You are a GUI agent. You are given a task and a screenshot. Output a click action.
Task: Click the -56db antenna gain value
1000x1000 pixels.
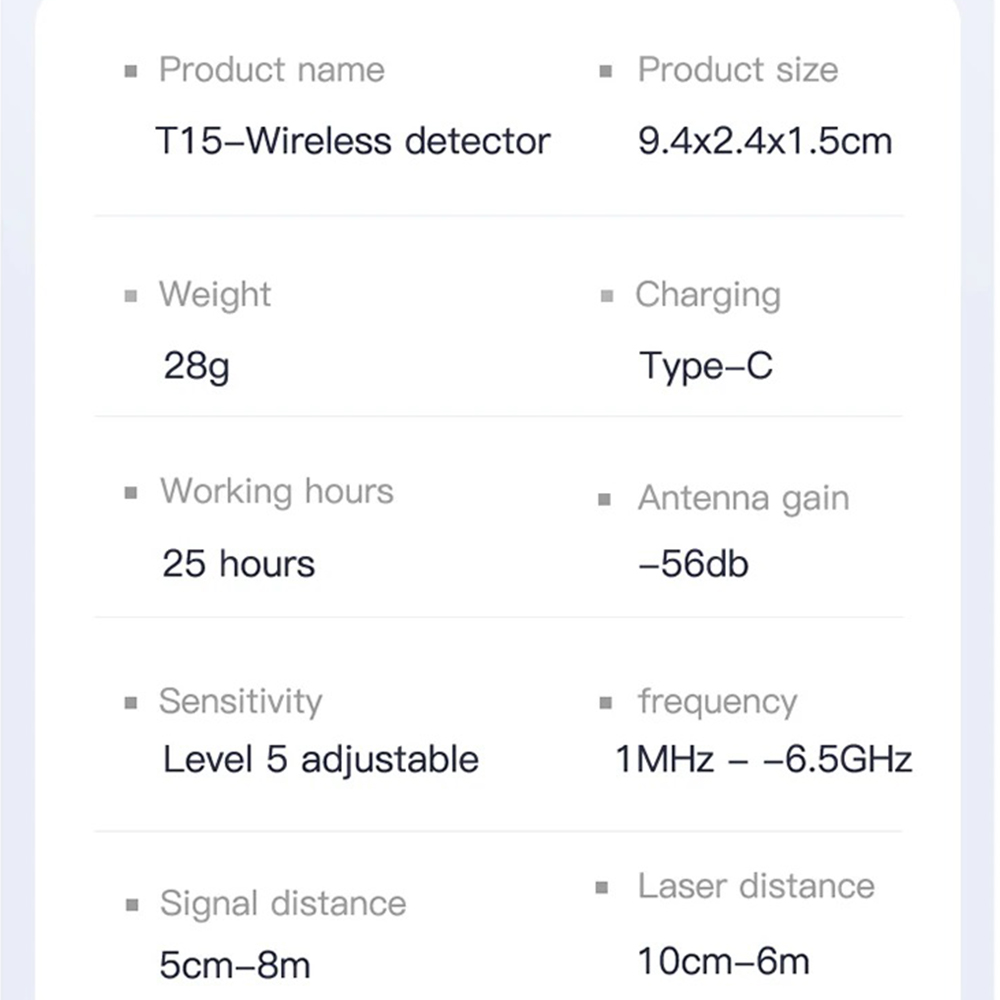click(693, 564)
